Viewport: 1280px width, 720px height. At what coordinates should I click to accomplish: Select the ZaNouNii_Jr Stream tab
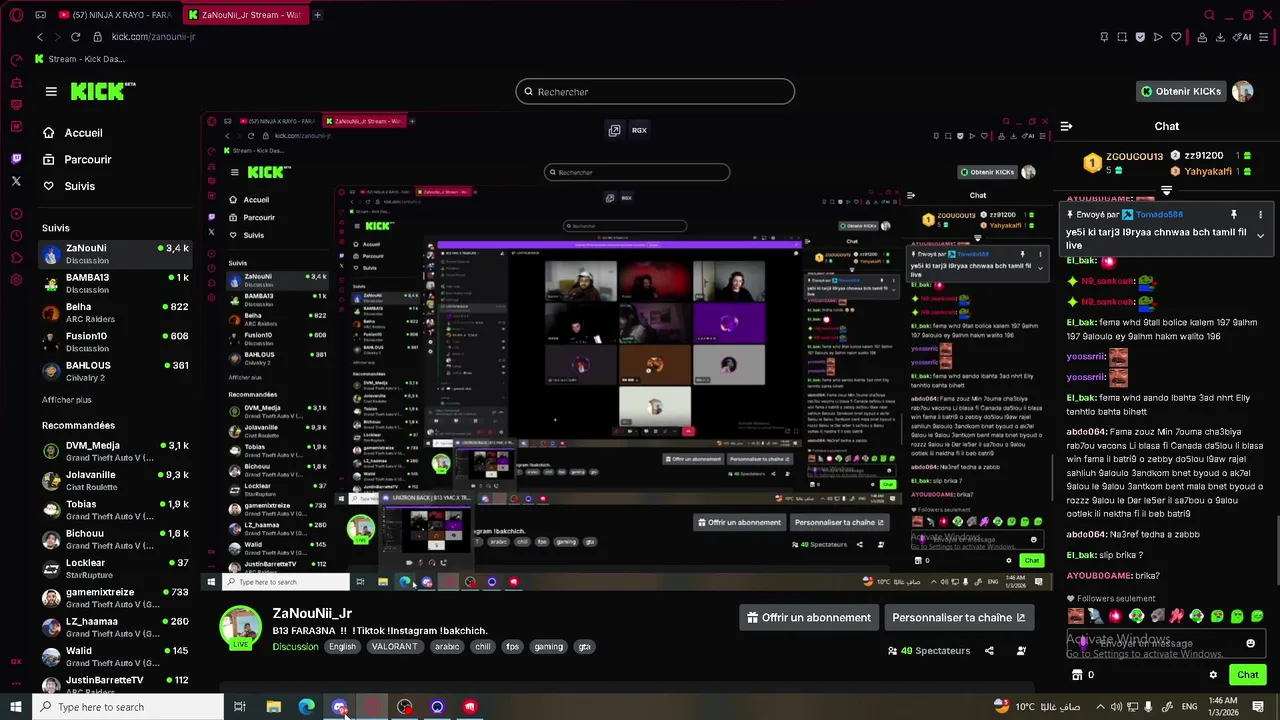coord(245,15)
